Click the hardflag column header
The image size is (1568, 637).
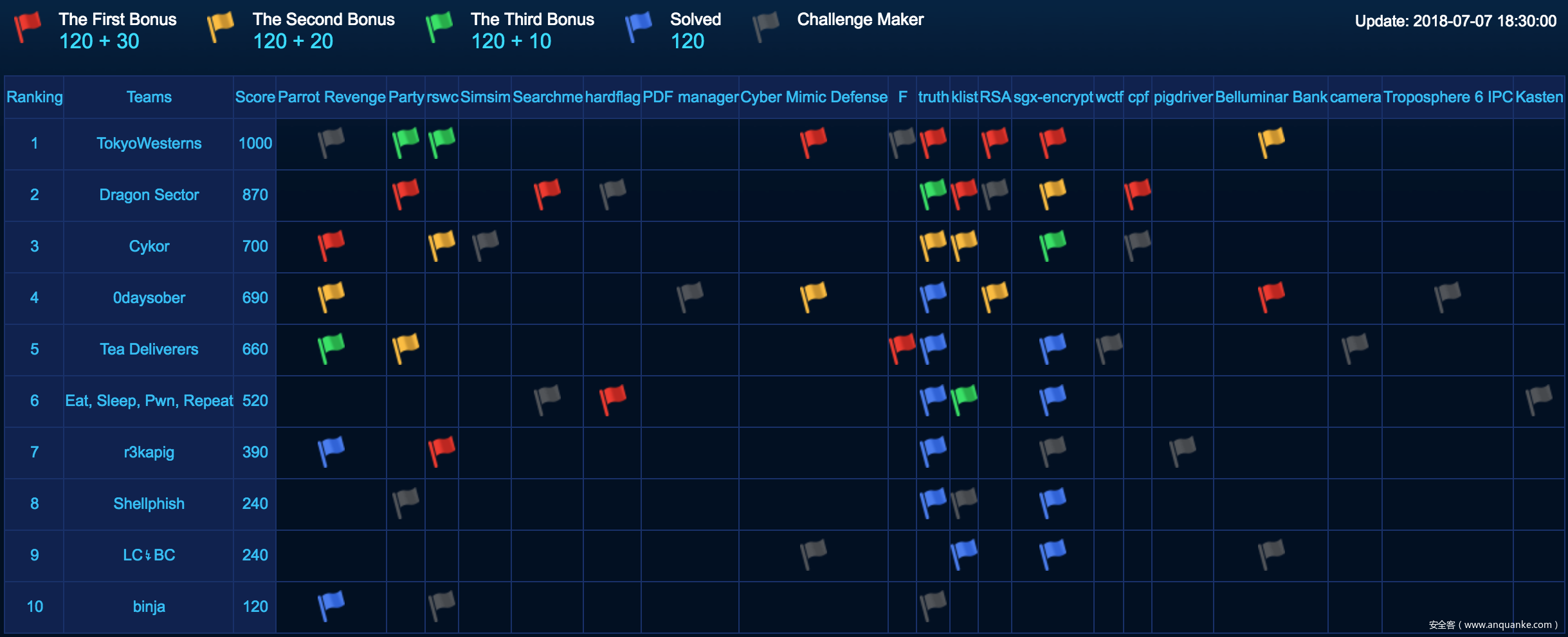(x=613, y=97)
